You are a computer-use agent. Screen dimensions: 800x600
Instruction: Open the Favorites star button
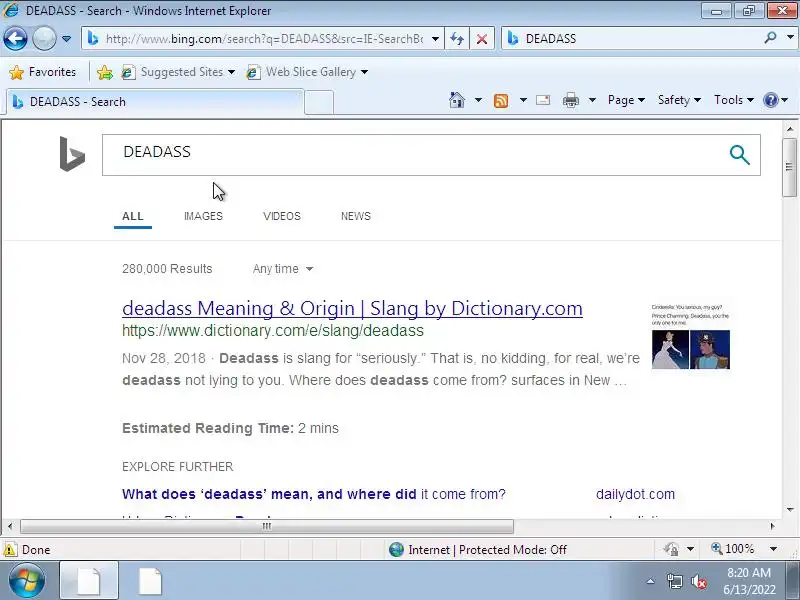(x=43, y=72)
